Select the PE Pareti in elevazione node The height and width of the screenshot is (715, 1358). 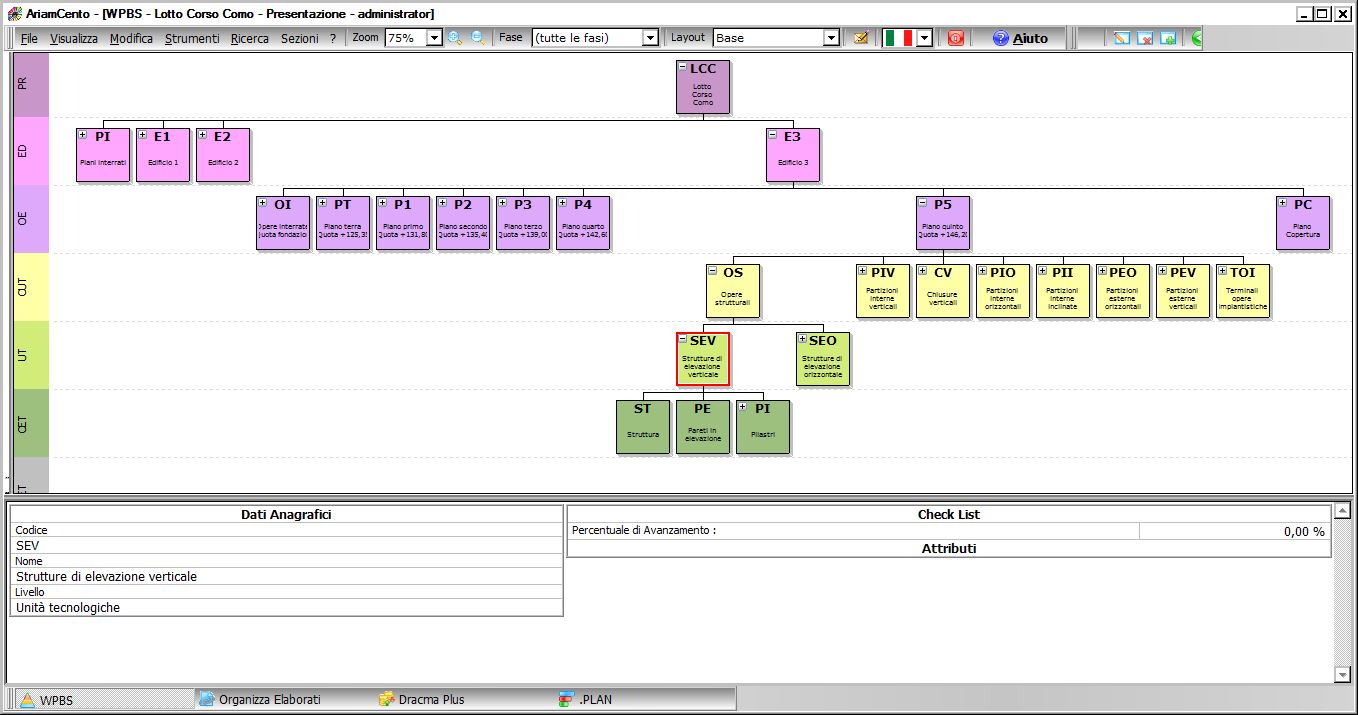(x=702, y=427)
